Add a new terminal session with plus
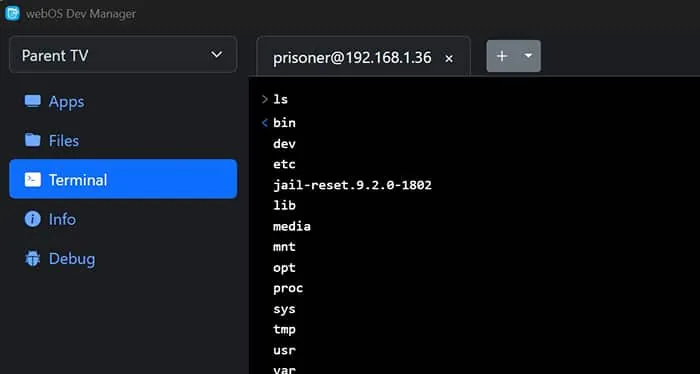This screenshot has width=700, height=374. click(x=502, y=56)
